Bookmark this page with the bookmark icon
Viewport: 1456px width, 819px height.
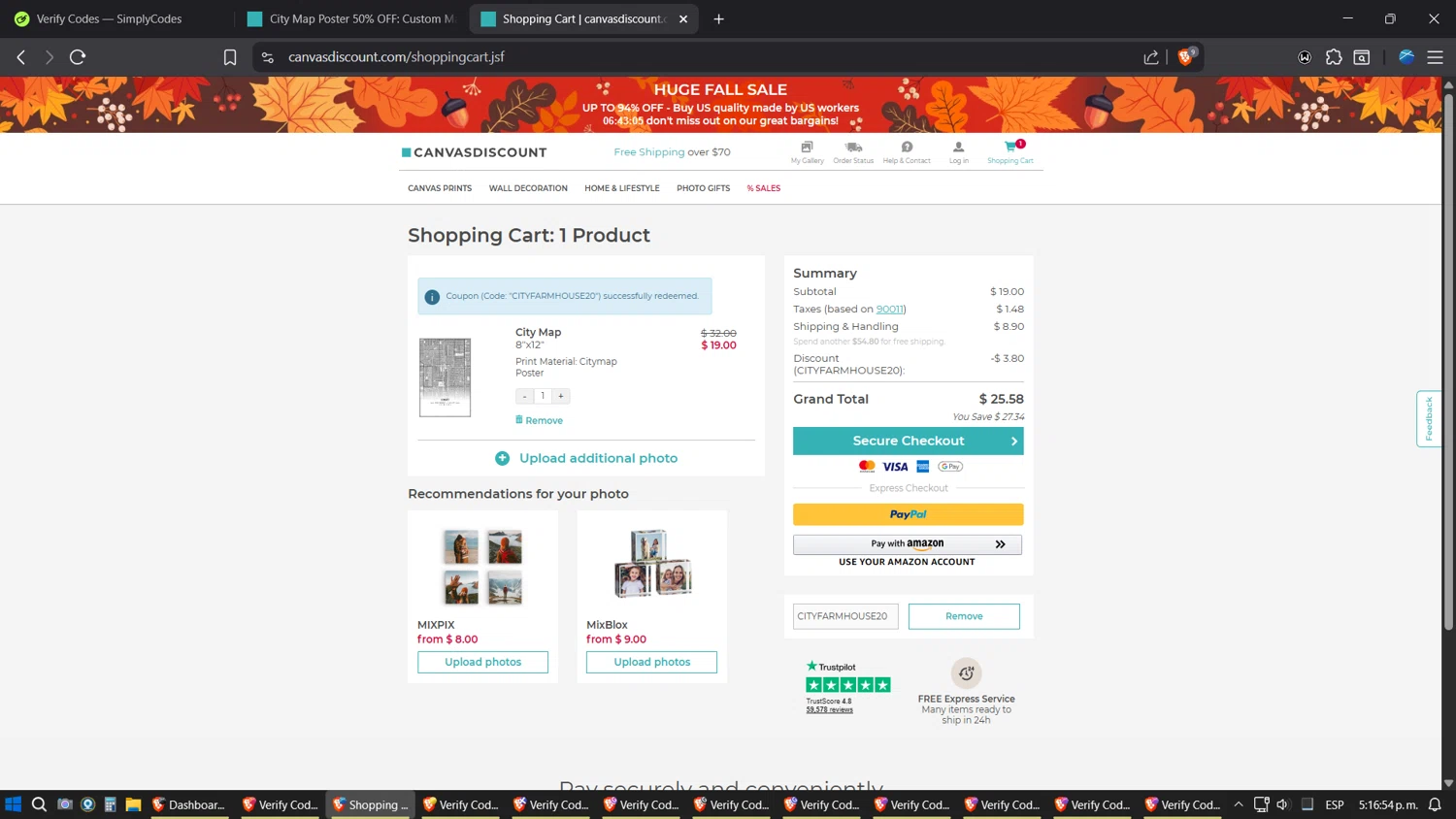[x=230, y=57]
